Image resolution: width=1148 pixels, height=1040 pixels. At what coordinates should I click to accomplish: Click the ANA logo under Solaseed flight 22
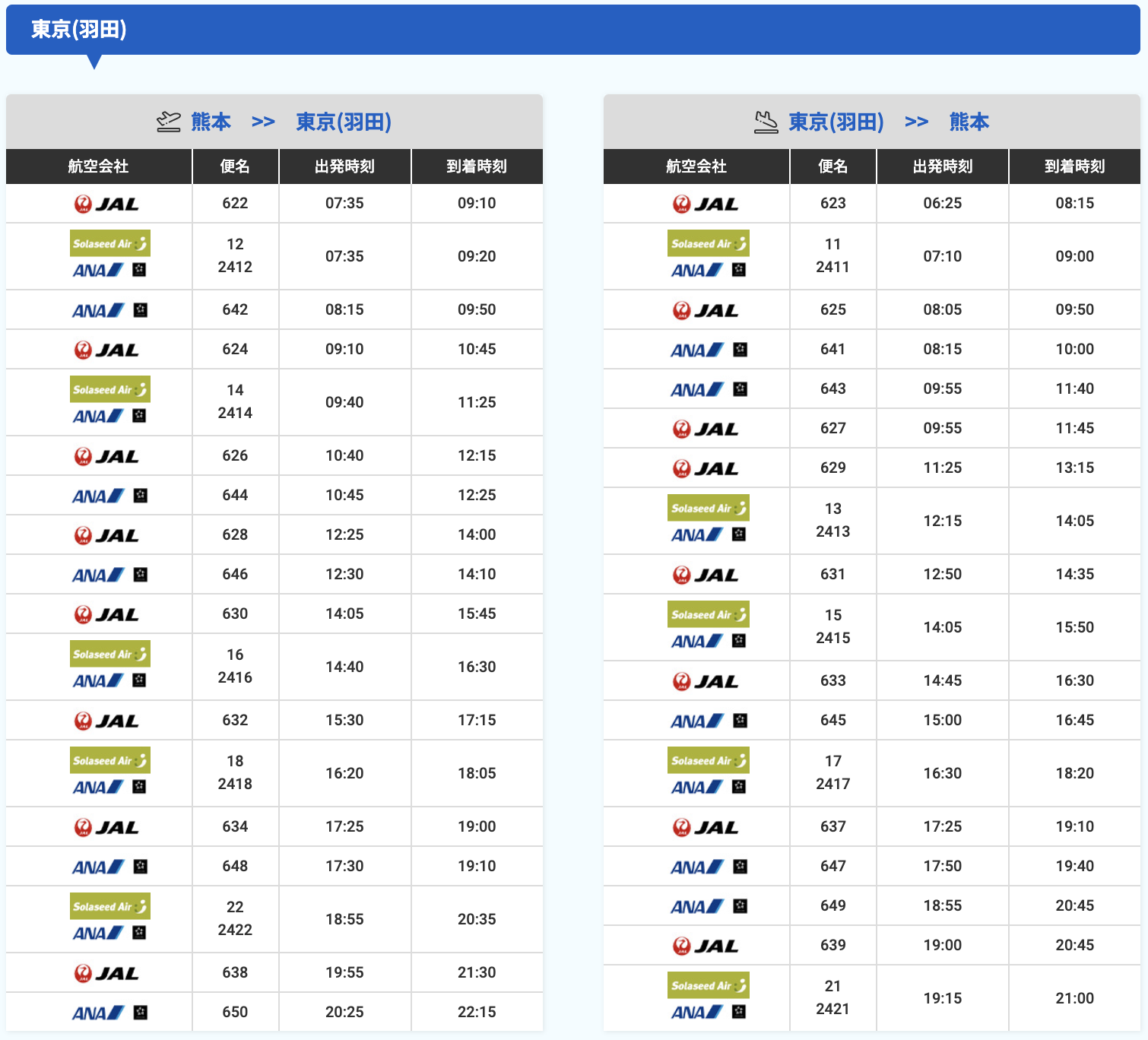[109, 933]
